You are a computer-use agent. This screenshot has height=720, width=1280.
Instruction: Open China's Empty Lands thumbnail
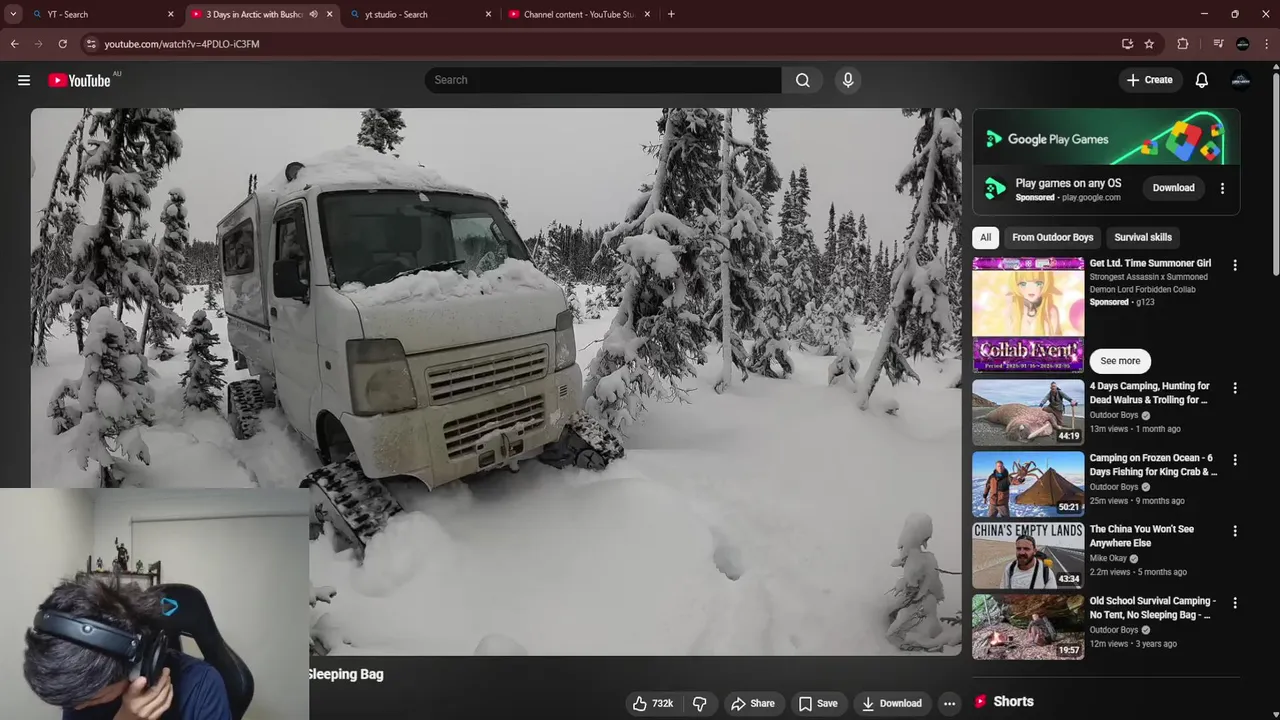pos(1028,555)
